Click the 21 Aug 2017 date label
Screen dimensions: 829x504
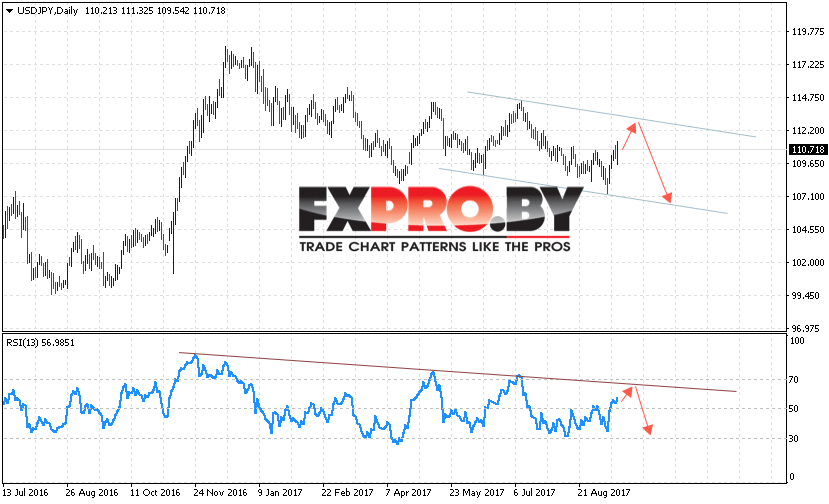[x=604, y=492]
